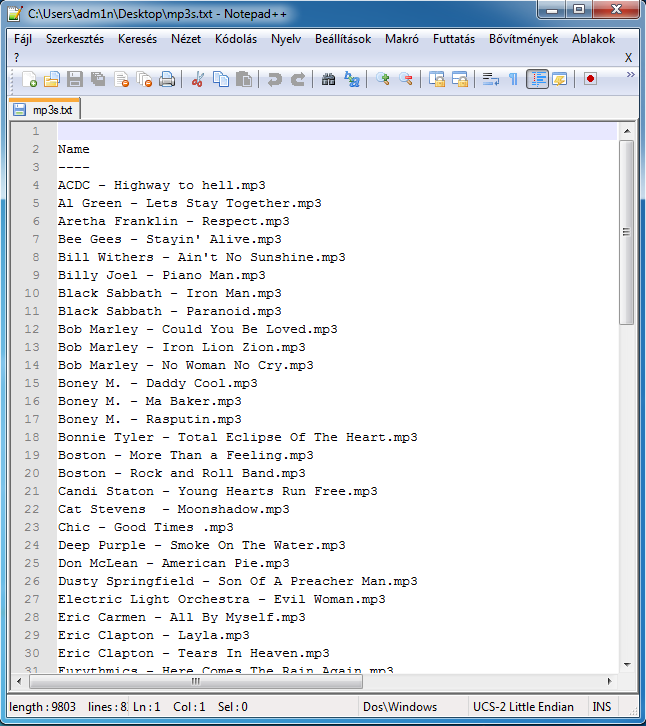
Task: Click the Copy icon in toolbar
Action: coord(220,80)
